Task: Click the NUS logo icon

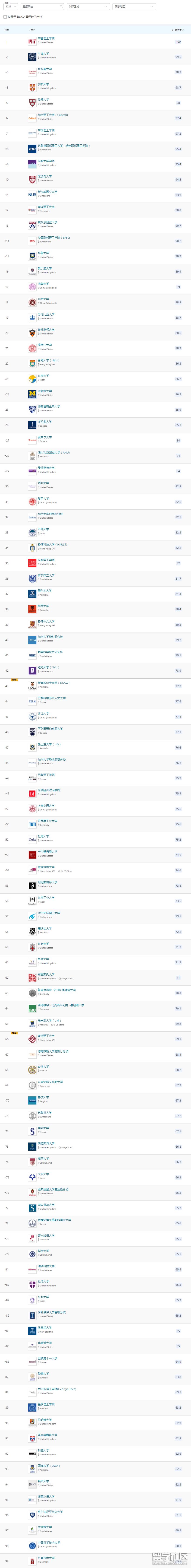Action: [32, 195]
